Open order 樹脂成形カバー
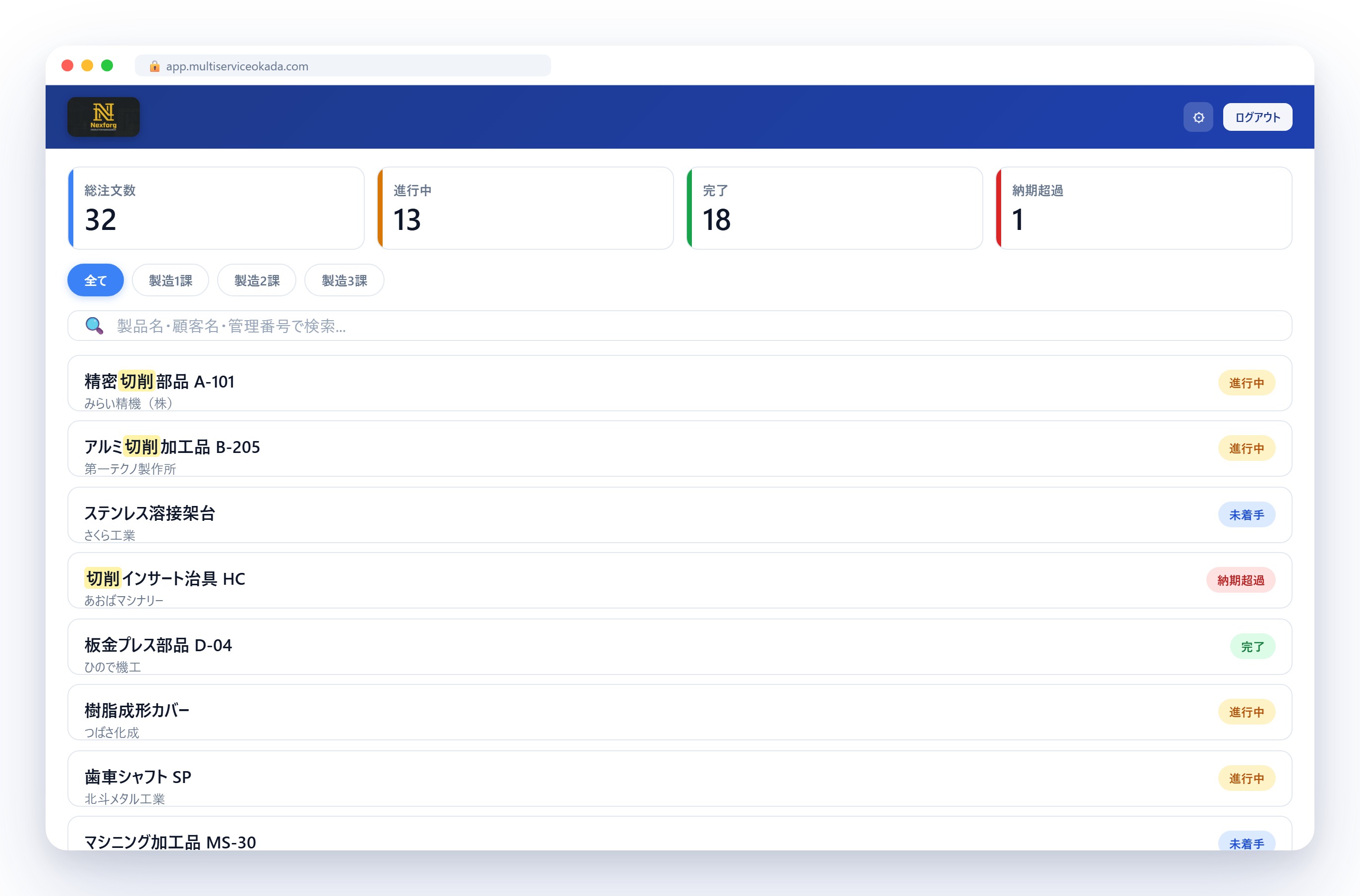The height and width of the screenshot is (896, 1360). click(680, 712)
